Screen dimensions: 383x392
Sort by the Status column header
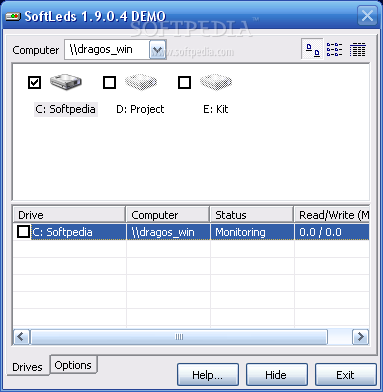tap(252, 215)
